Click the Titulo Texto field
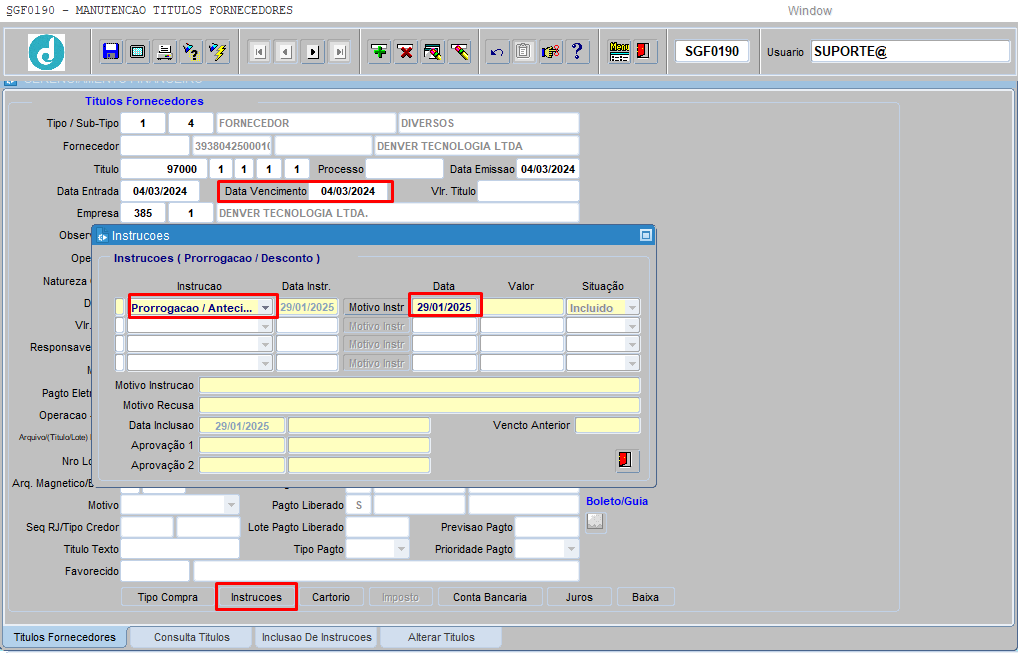 (x=180, y=549)
